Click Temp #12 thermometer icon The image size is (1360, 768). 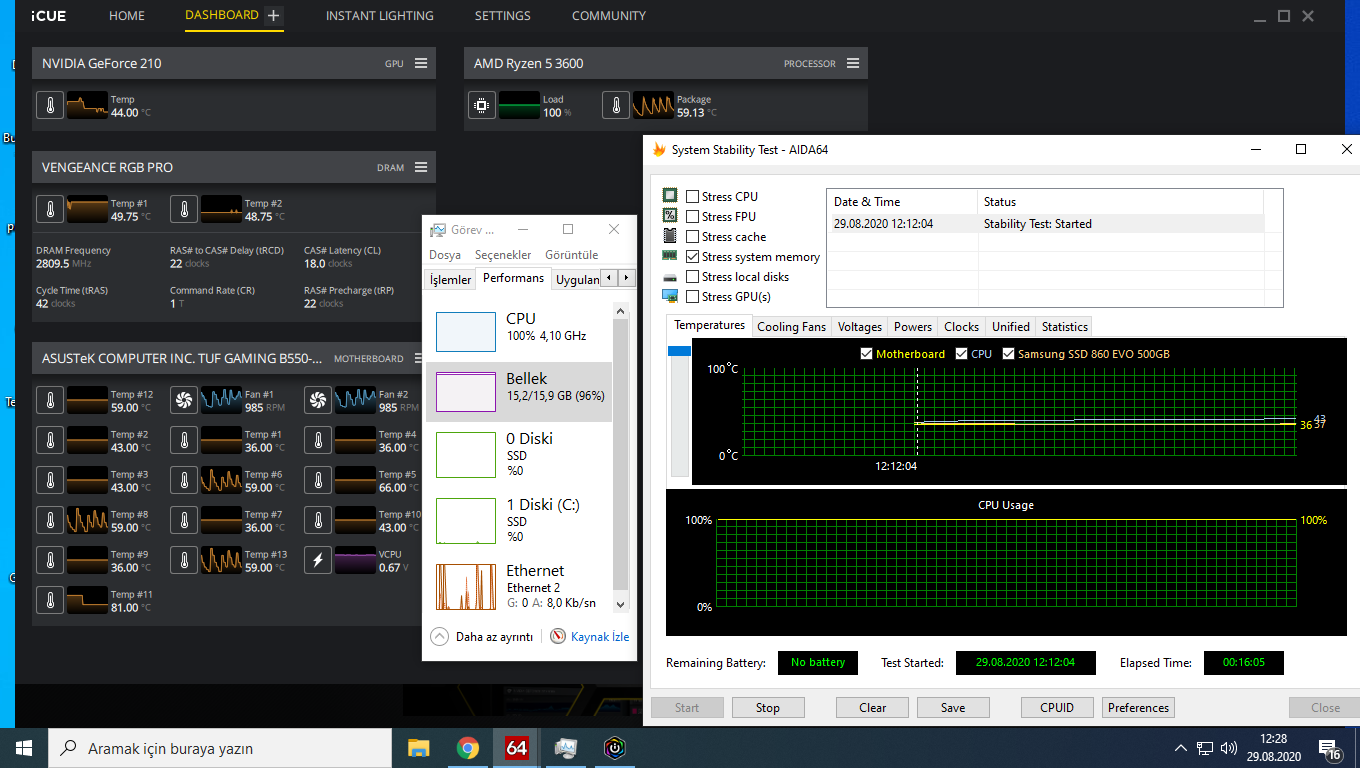pyautogui.click(x=50, y=401)
